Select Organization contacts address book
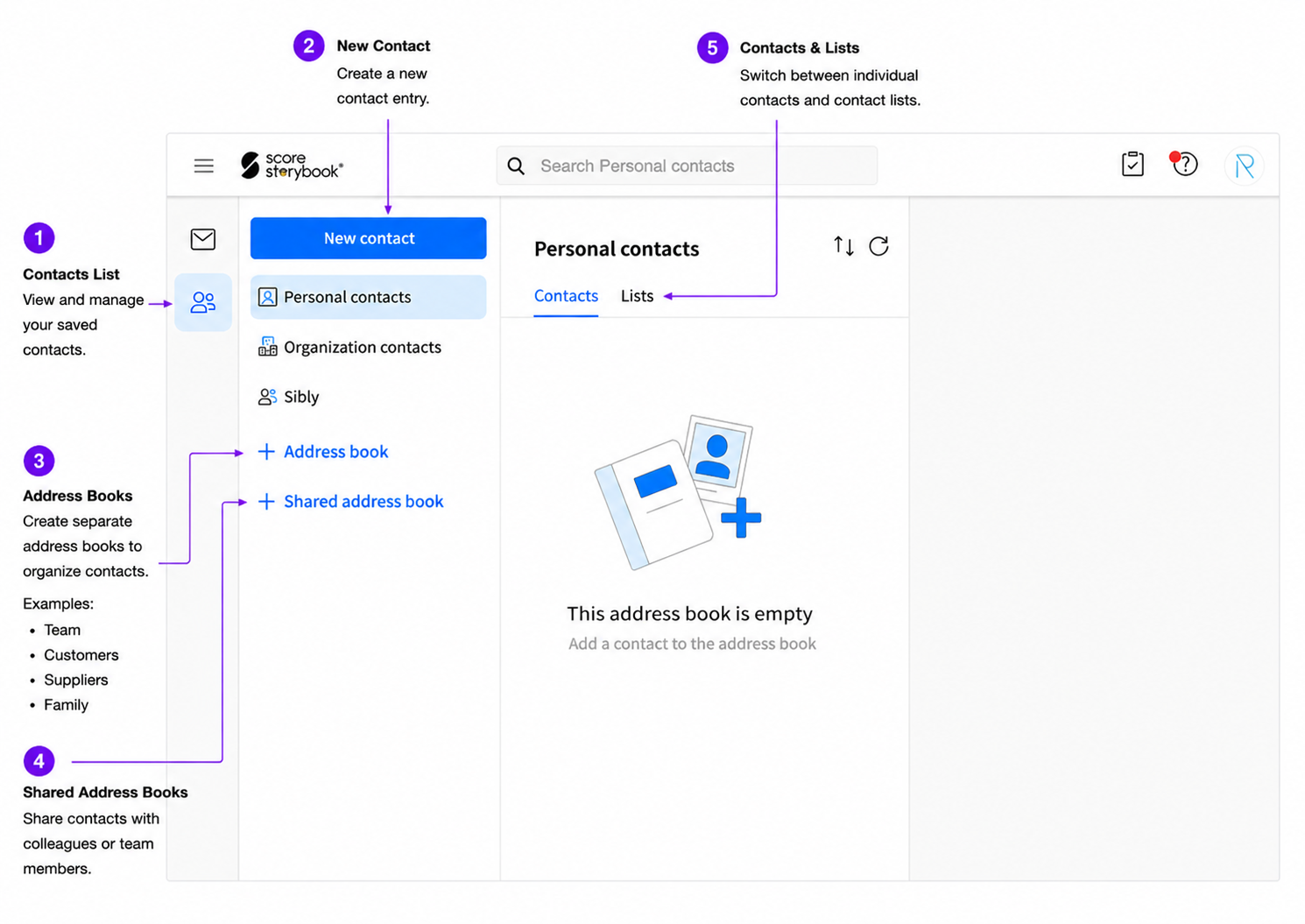Image resolution: width=1305 pixels, height=924 pixels. pos(368,347)
